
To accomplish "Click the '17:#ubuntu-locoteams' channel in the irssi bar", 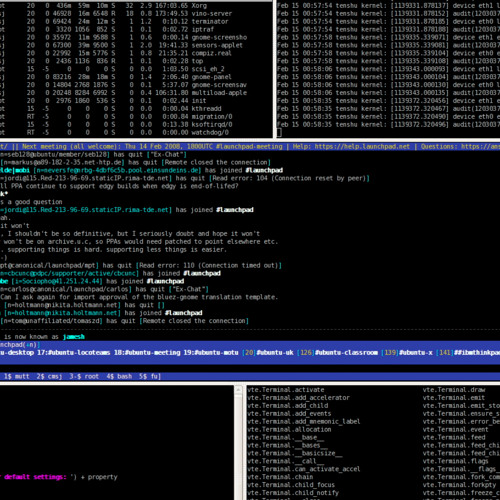I will point(74,353).
